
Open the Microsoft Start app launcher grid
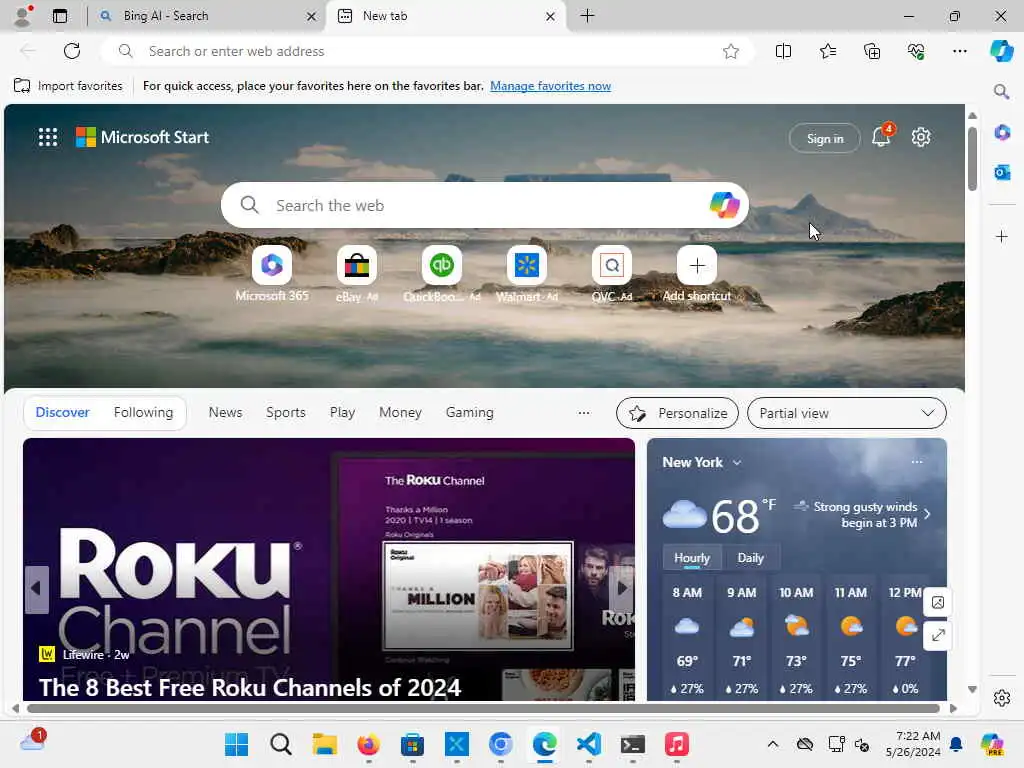tap(48, 137)
